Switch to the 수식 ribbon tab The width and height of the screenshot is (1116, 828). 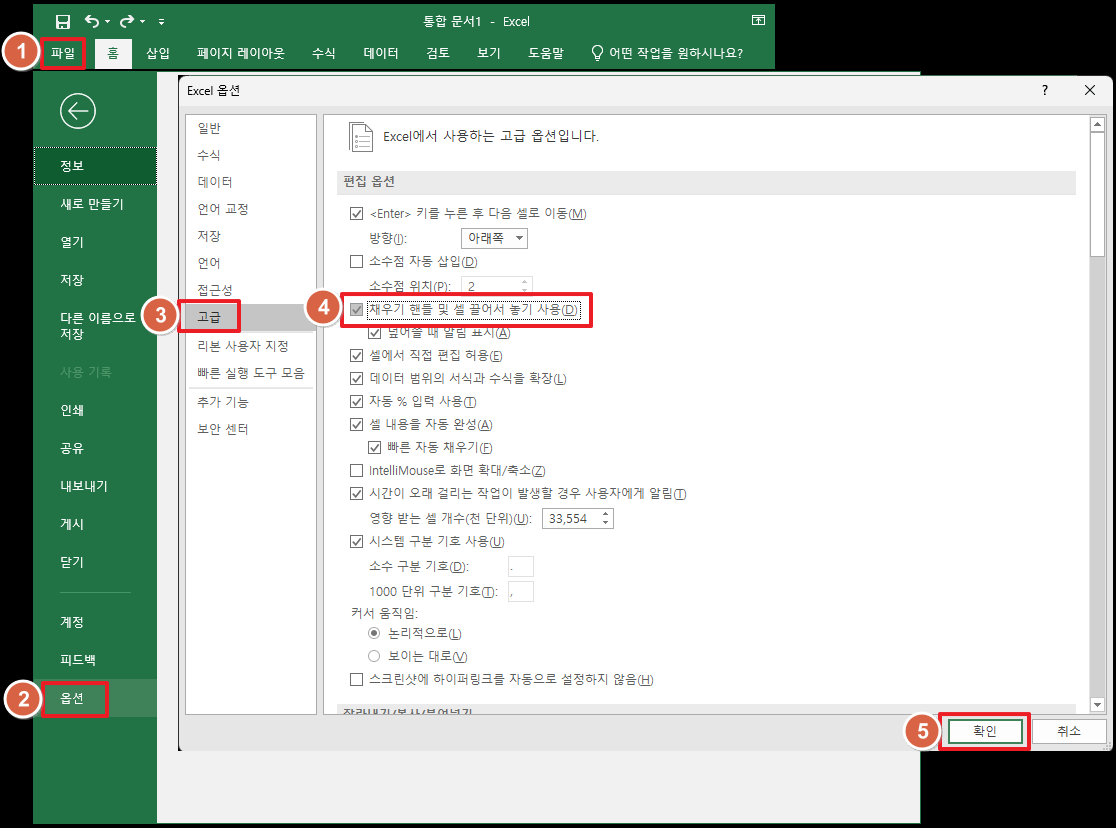[322, 55]
